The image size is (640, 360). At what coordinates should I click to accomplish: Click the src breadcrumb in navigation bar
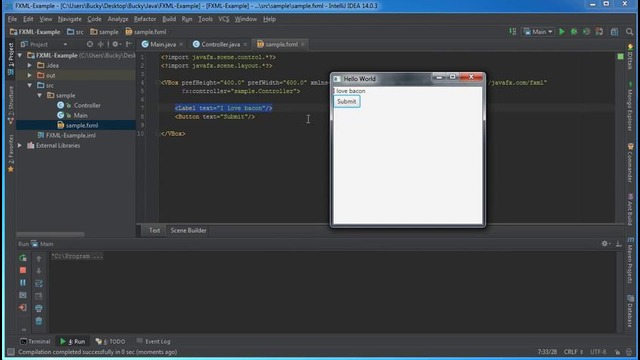coord(75,32)
